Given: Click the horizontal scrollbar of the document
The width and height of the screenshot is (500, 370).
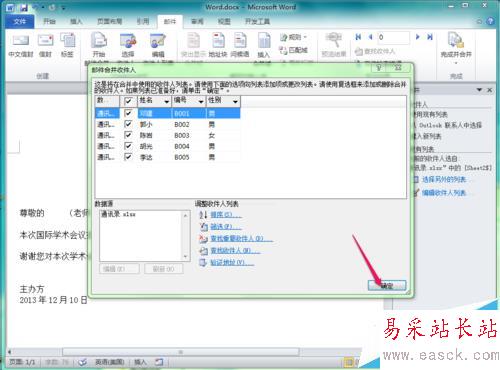Looking at the screenshot, I should click(180, 352).
